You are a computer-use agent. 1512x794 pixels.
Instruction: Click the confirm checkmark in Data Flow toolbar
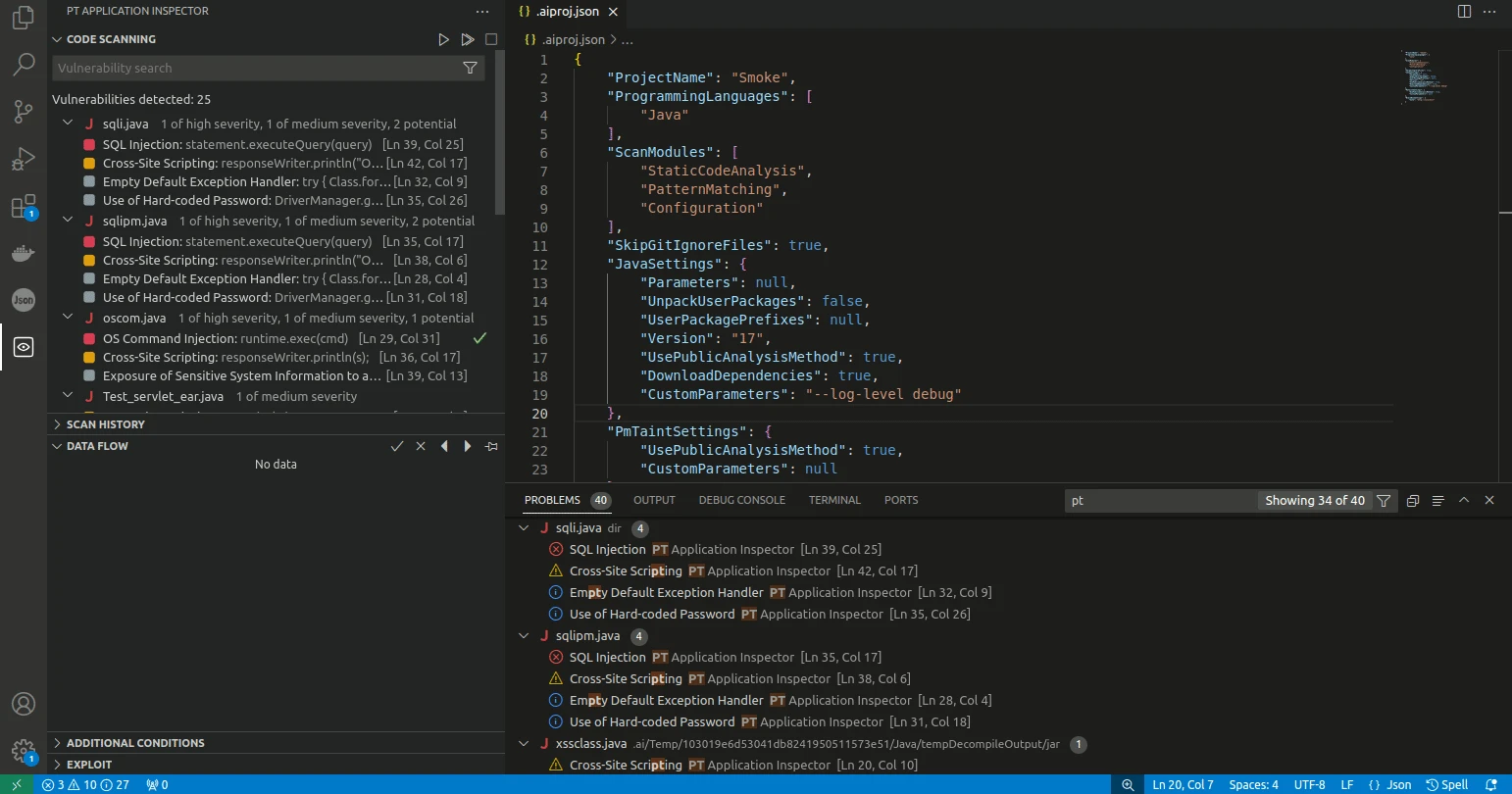click(x=397, y=445)
